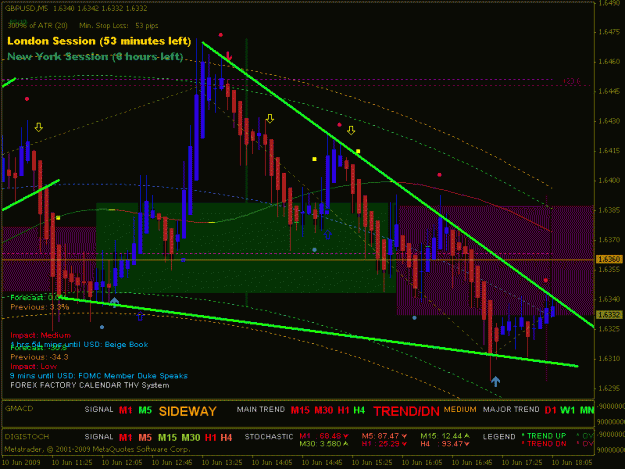The image size is (625, 469).
Task: Click the Previous: 3.3% value
Action: 39,307
